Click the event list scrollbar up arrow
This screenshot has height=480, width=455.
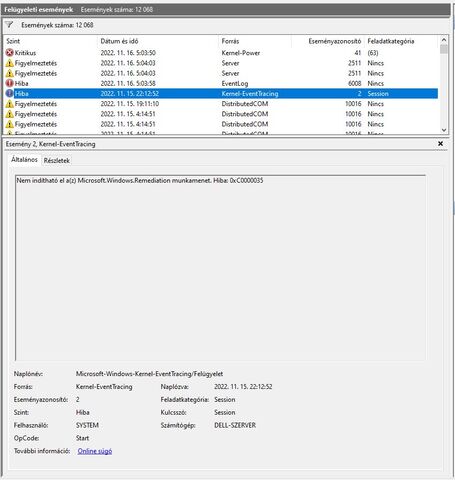444,40
